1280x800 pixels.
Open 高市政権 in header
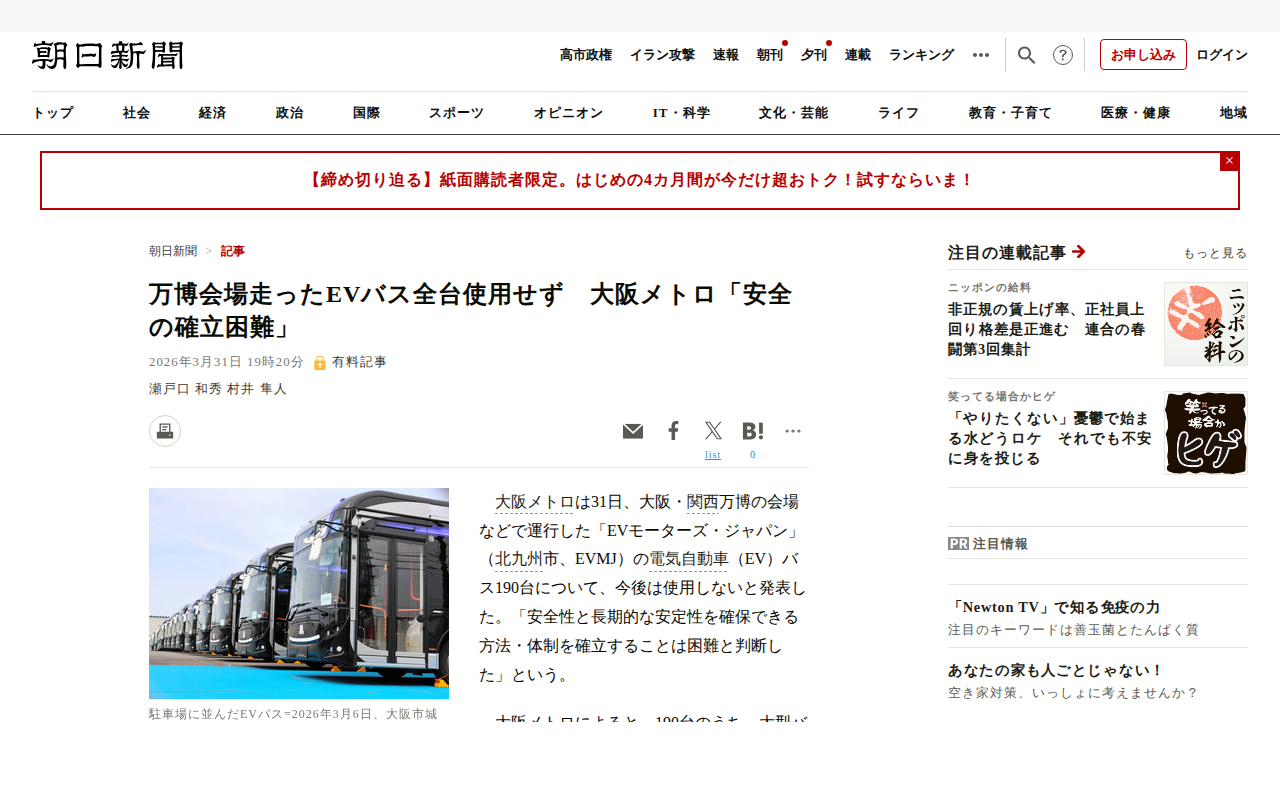pos(586,55)
